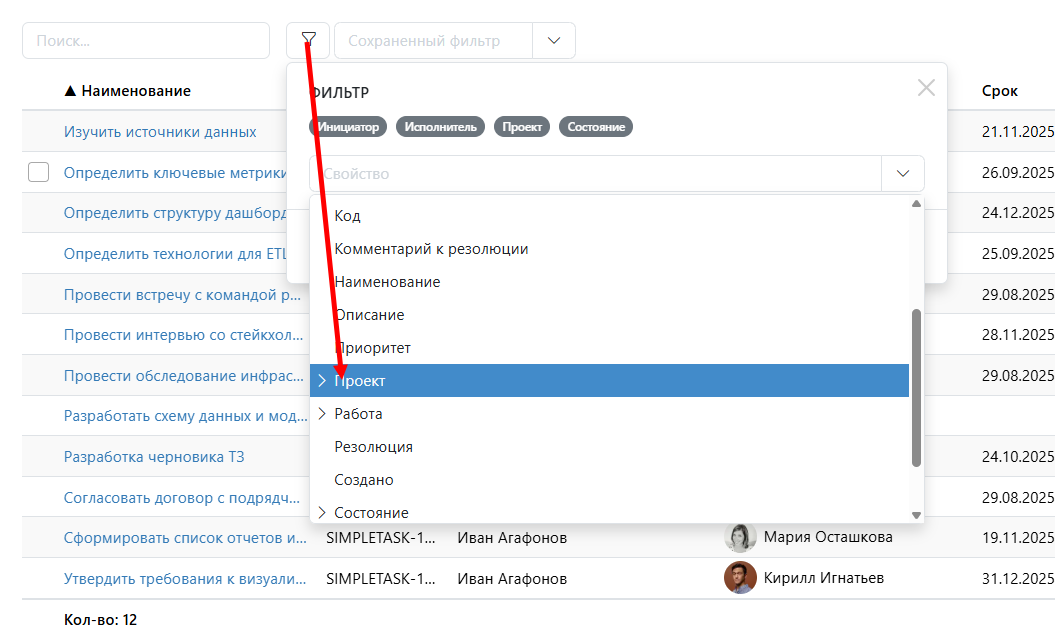Click Кирилл Игнатьев name

click(x=824, y=578)
